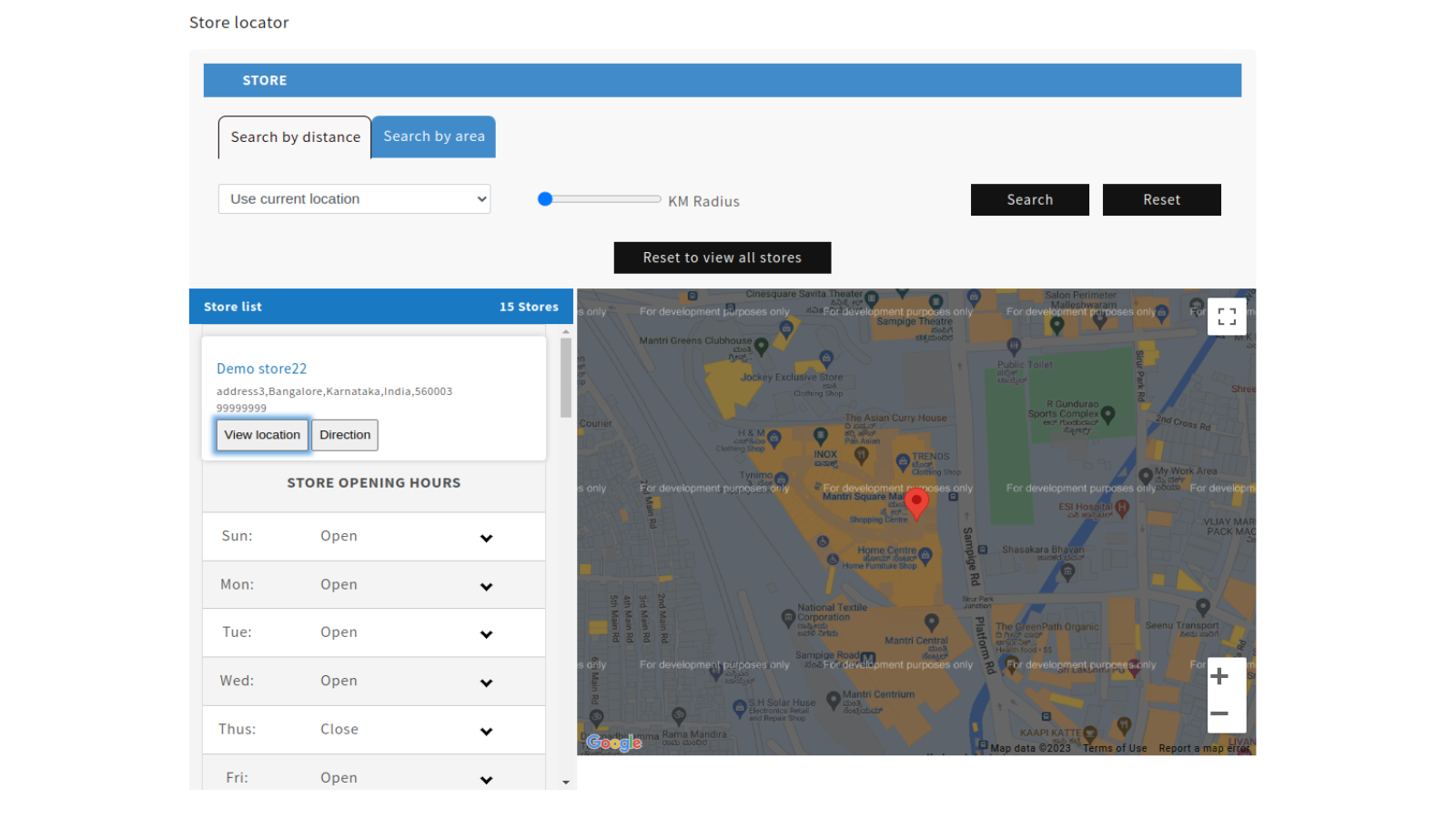The width and height of the screenshot is (1456, 819).
Task: Click View location for Demo store22
Action: pyautogui.click(x=262, y=435)
